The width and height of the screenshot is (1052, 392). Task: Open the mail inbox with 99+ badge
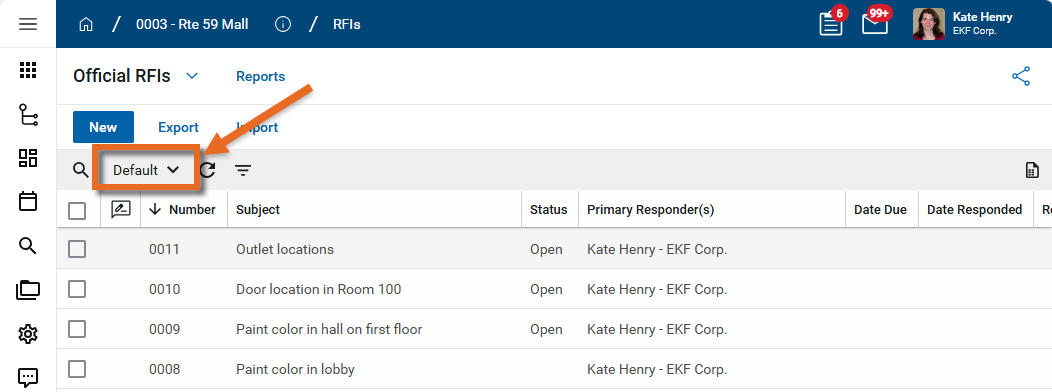click(x=876, y=23)
